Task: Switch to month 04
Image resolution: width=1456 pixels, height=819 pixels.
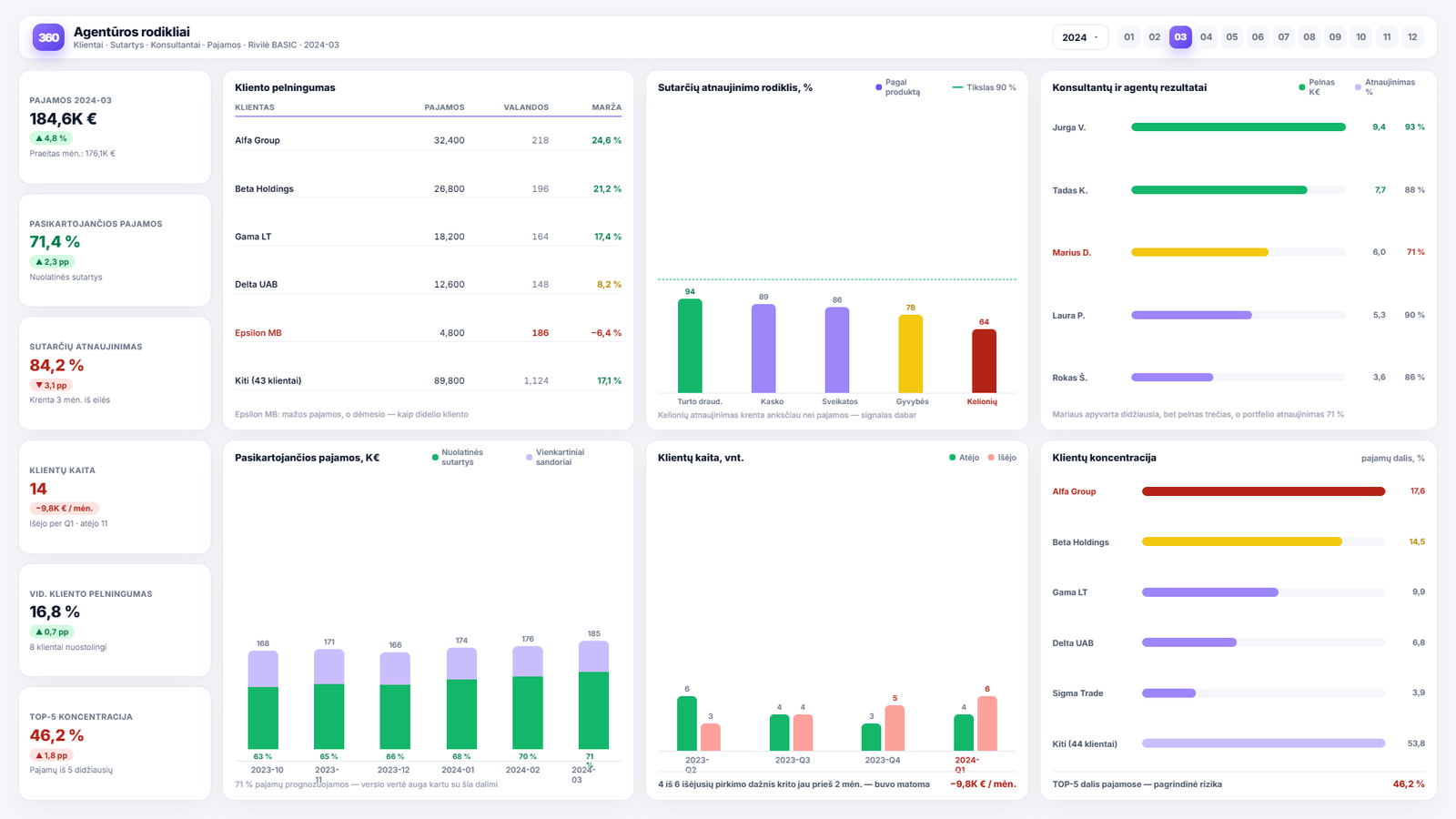Action: 1207,37
